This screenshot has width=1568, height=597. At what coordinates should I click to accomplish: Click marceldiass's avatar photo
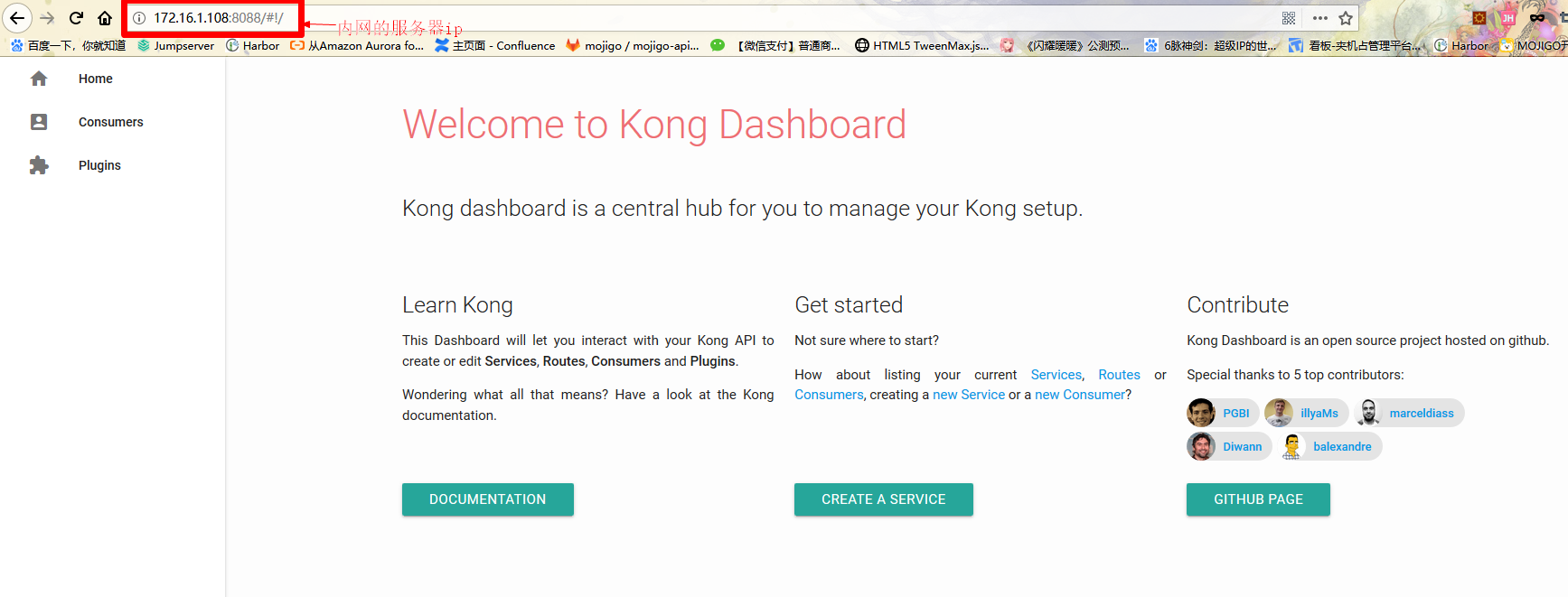pyautogui.click(x=1368, y=413)
